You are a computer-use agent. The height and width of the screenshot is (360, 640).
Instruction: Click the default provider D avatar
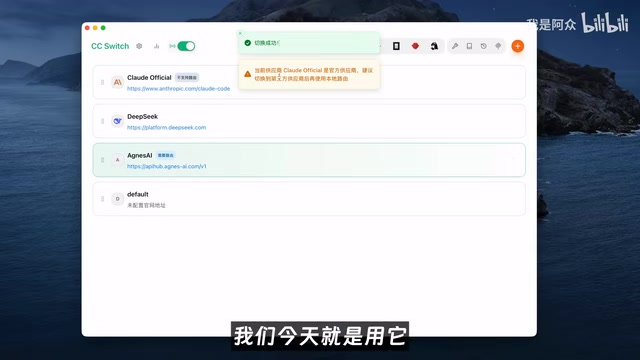tap(118, 199)
